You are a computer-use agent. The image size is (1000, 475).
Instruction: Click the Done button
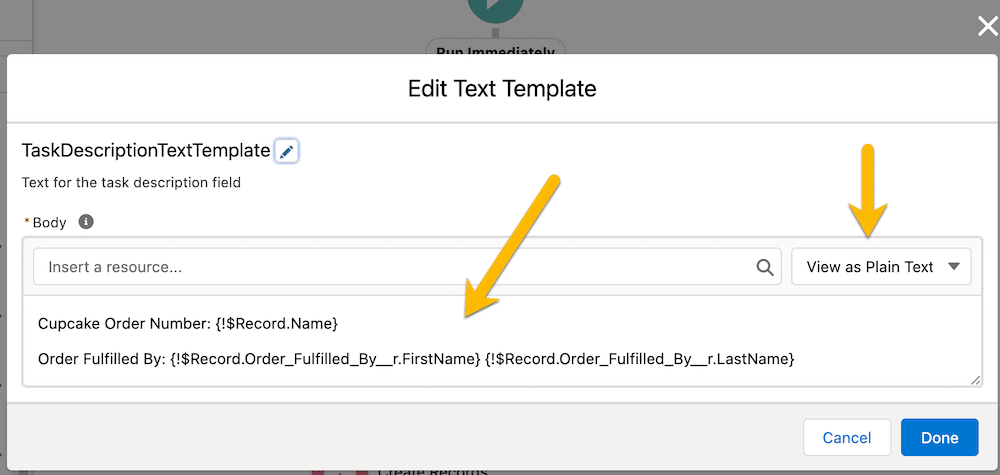[x=939, y=437]
